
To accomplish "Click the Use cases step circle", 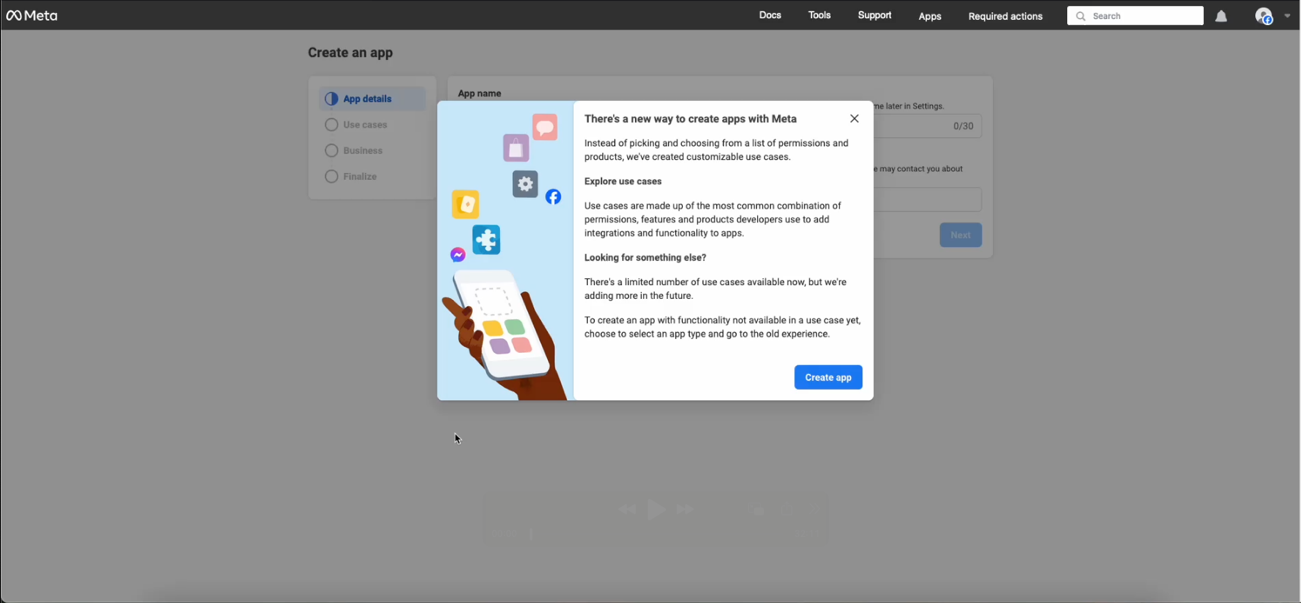I will tap(331, 125).
